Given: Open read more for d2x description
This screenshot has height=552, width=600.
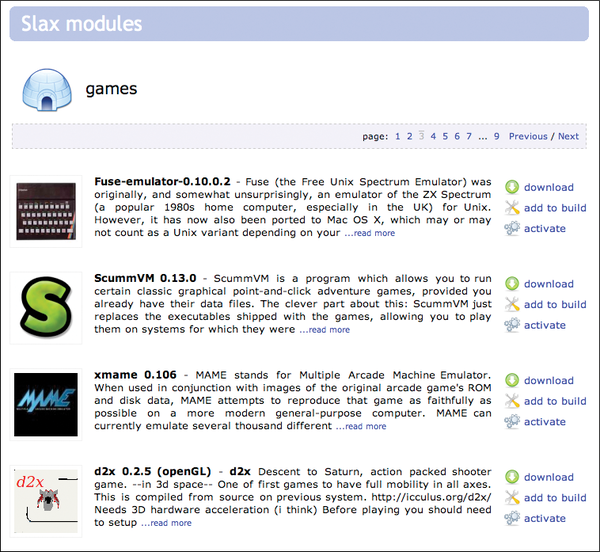Looking at the screenshot, I should pyautogui.click(x=166, y=523).
